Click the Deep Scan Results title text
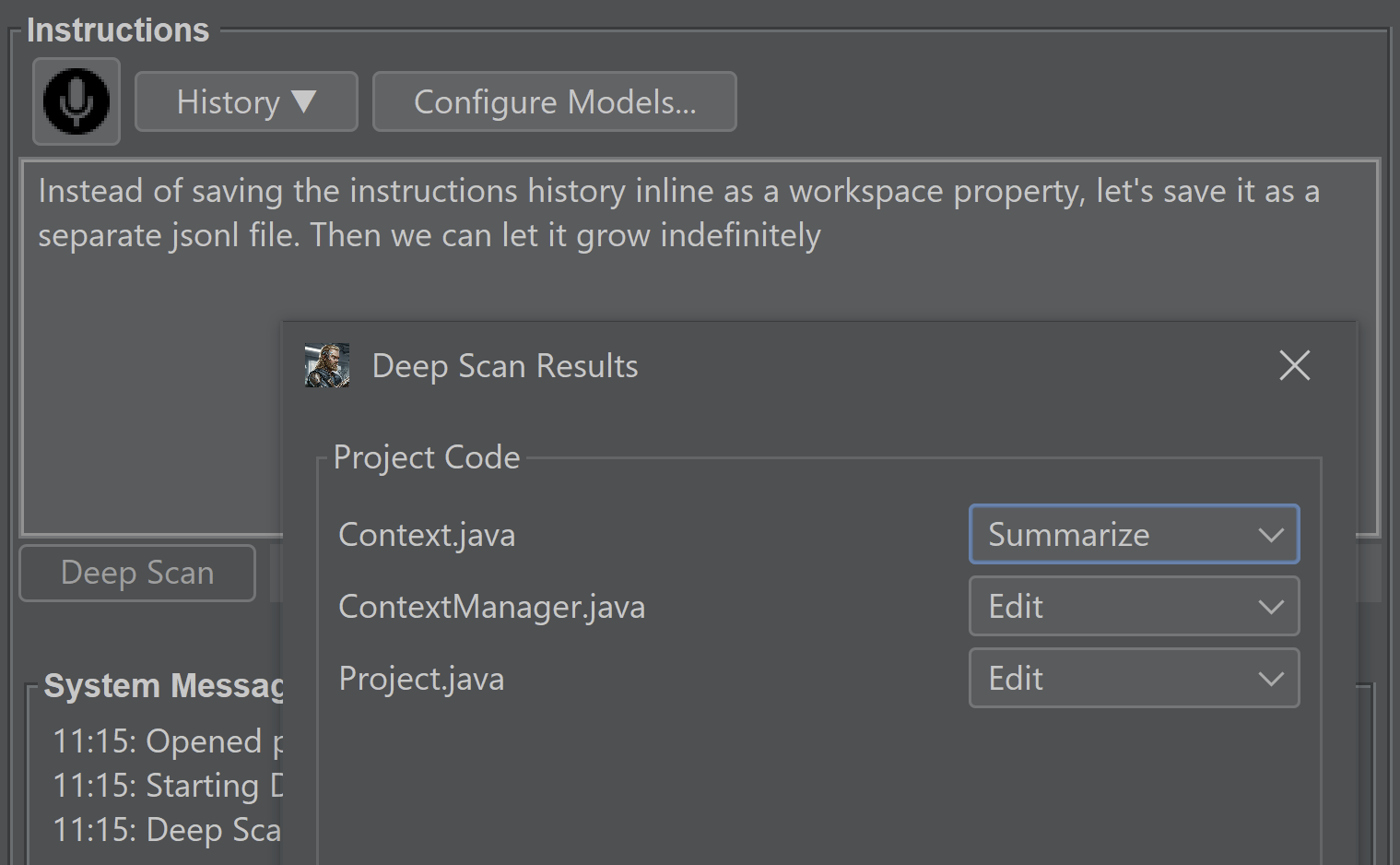 click(504, 366)
